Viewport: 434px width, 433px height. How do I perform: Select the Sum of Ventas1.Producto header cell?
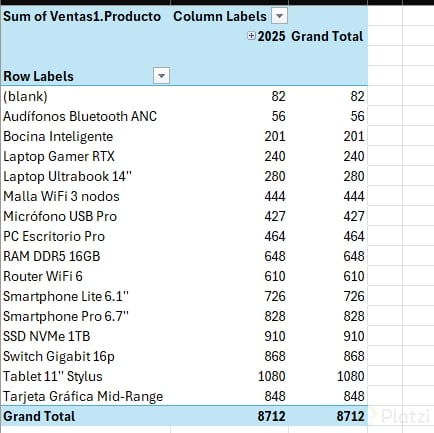[x=82, y=16]
